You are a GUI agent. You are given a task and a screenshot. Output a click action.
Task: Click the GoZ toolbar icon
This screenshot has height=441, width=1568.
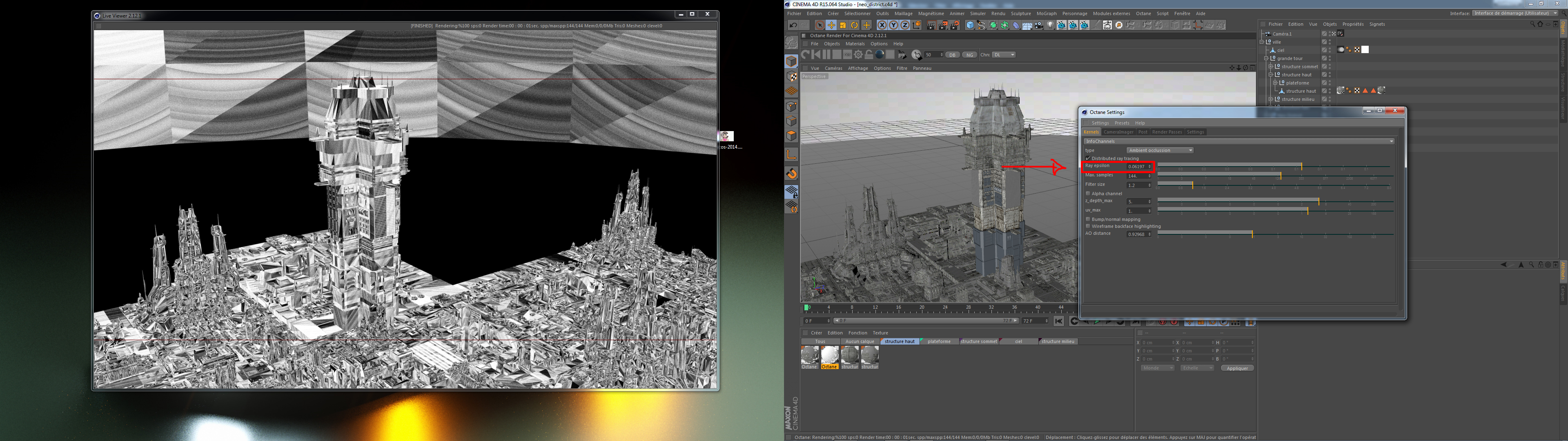[x=1107, y=26]
